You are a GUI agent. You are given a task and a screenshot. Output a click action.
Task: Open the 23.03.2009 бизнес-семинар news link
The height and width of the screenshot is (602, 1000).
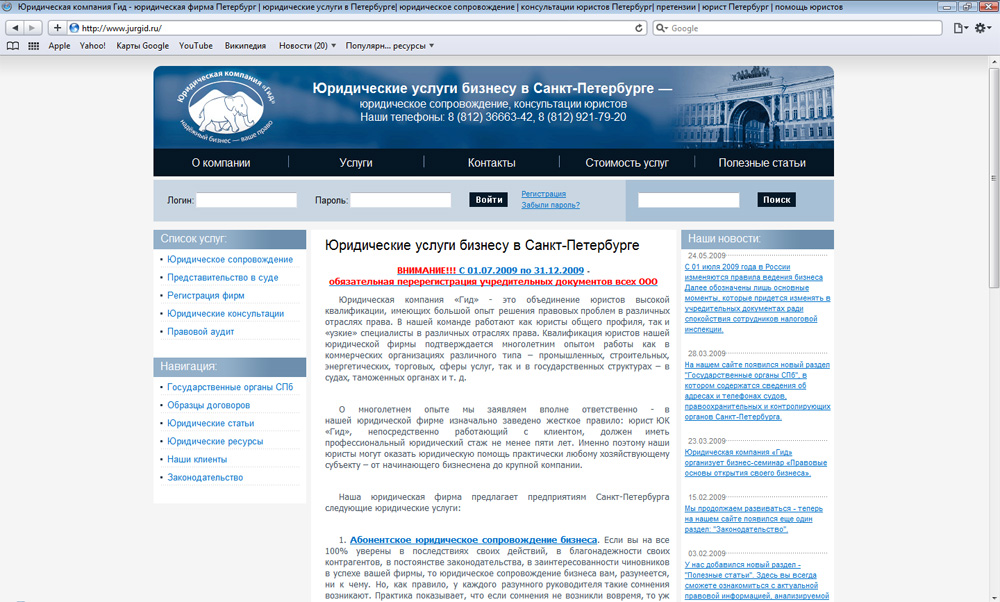(756, 462)
